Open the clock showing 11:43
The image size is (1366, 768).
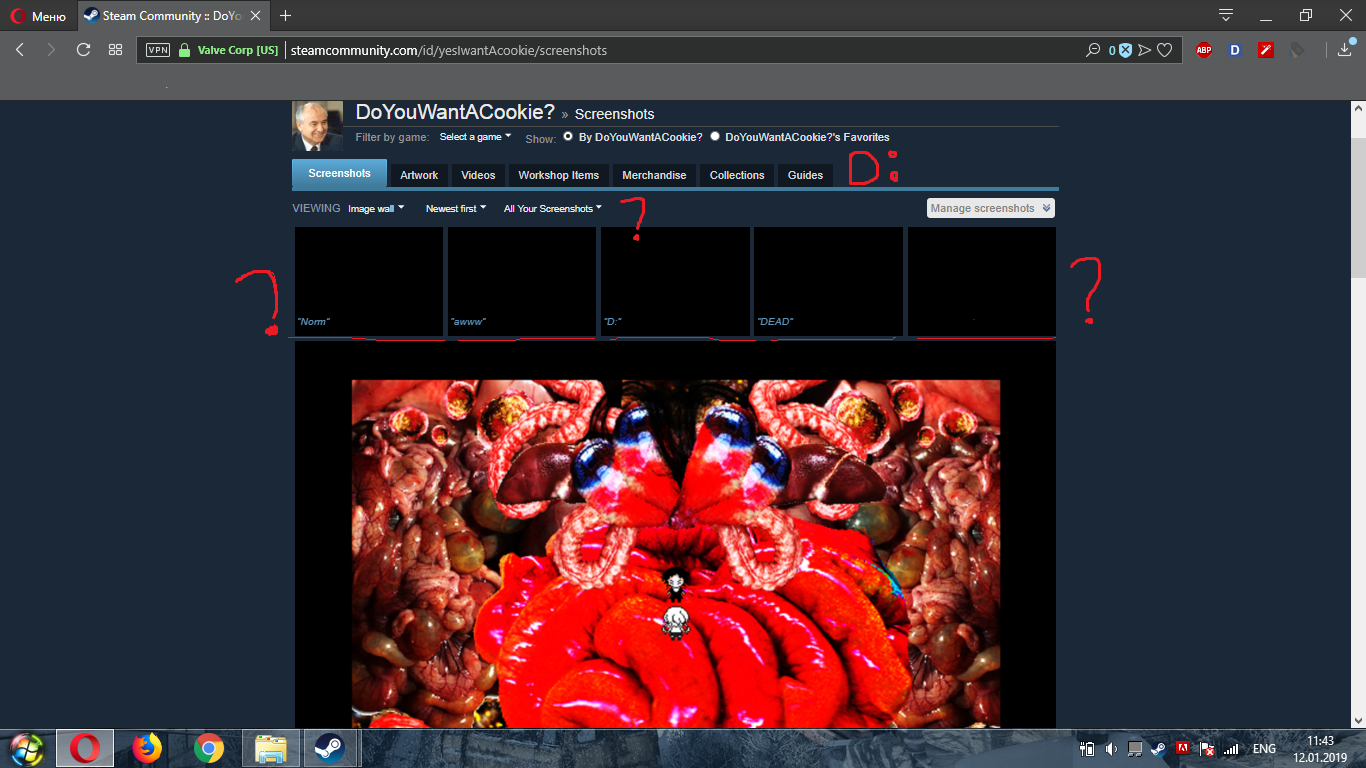1321,748
